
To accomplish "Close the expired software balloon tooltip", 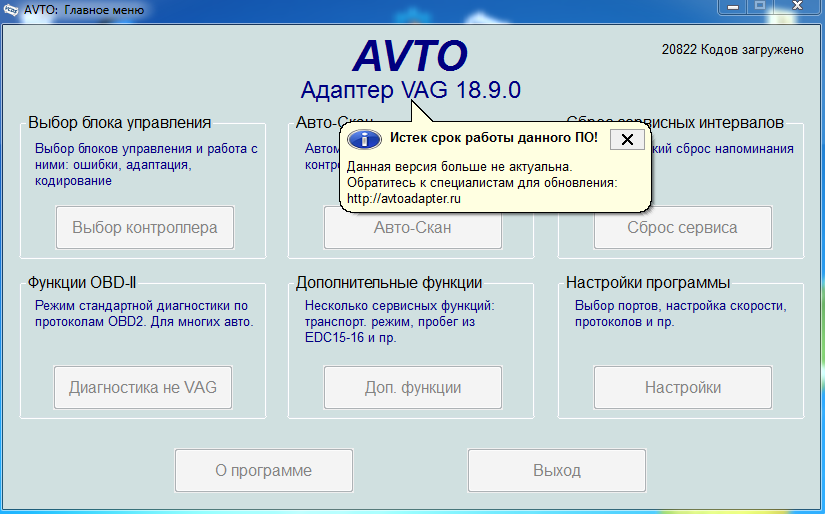I will pyautogui.click(x=627, y=139).
